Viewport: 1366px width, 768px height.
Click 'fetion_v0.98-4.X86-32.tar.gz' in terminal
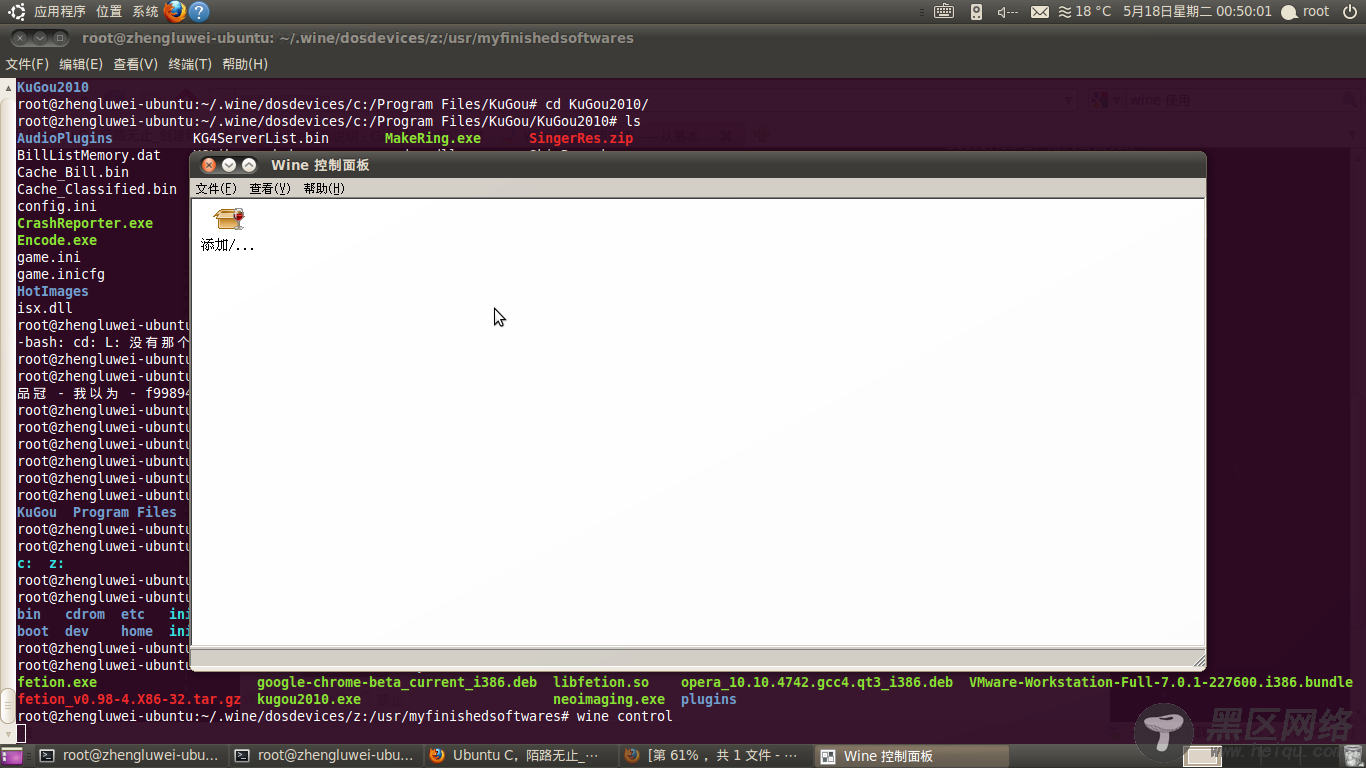pyautogui.click(x=129, y=699)
